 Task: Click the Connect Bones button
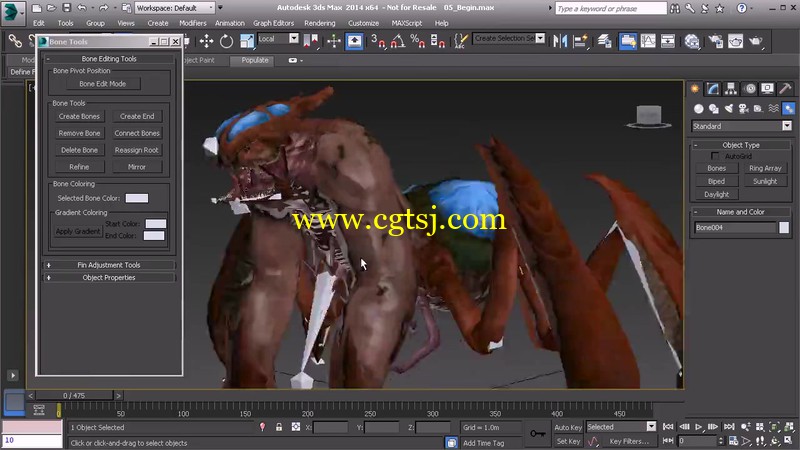click(137, 133)
